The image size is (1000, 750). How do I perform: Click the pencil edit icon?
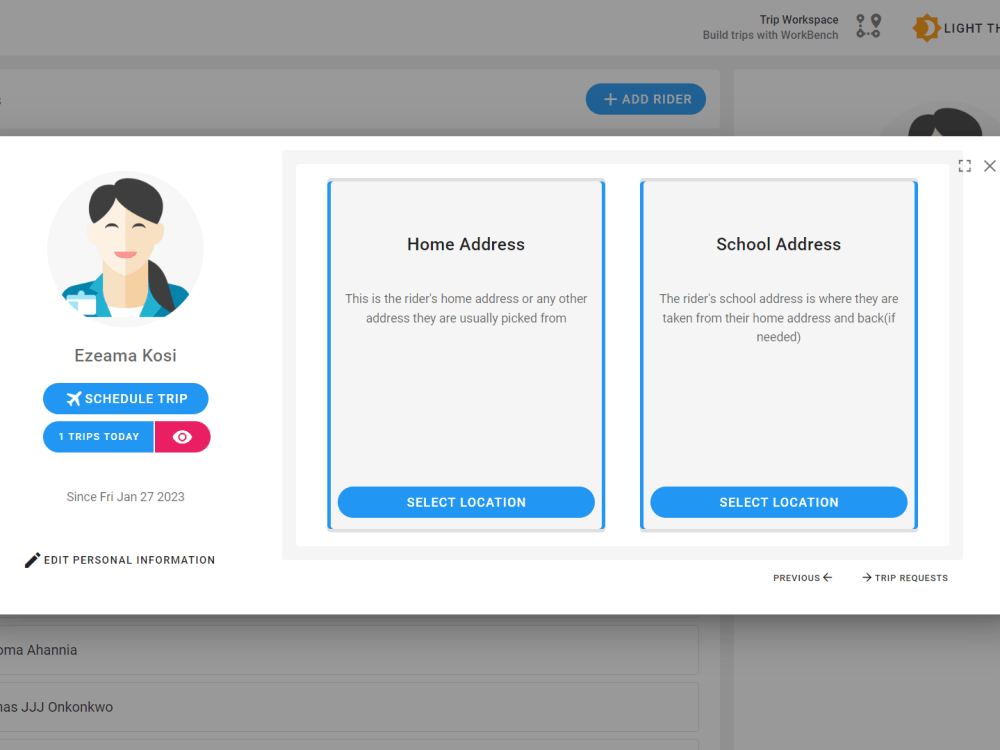(33, 560)
